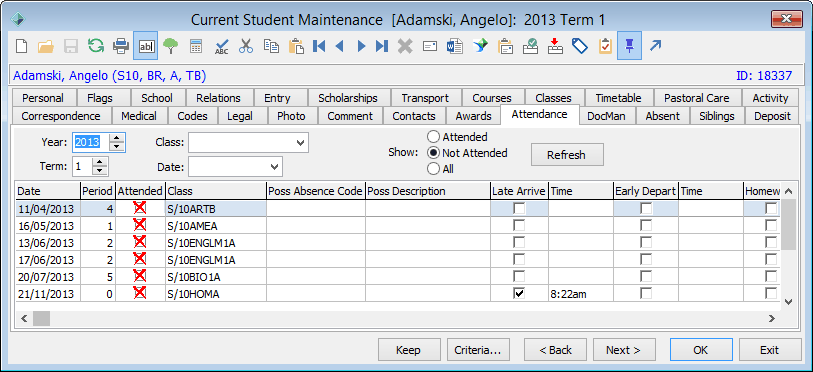Increase Term with up spinner

tap(100, 162)
